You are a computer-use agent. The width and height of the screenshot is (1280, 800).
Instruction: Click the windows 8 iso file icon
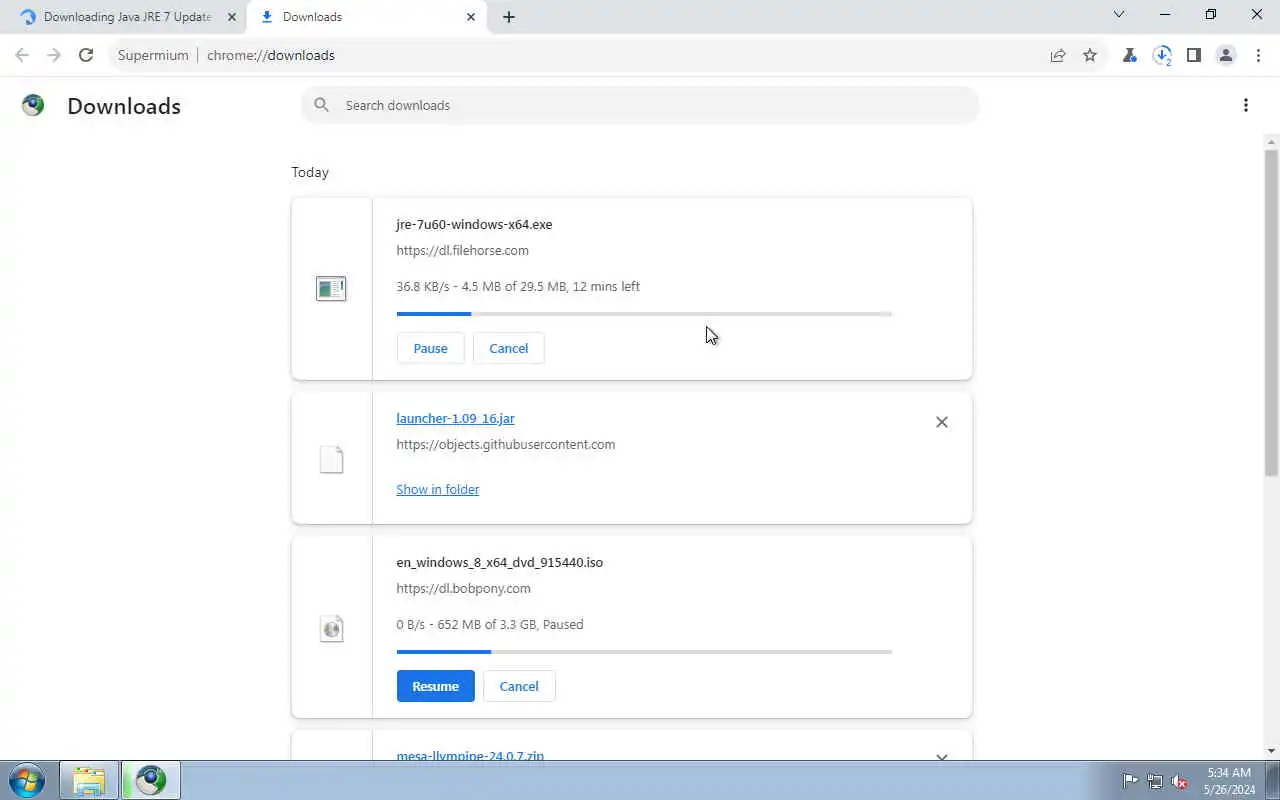(x=331, y=628)
